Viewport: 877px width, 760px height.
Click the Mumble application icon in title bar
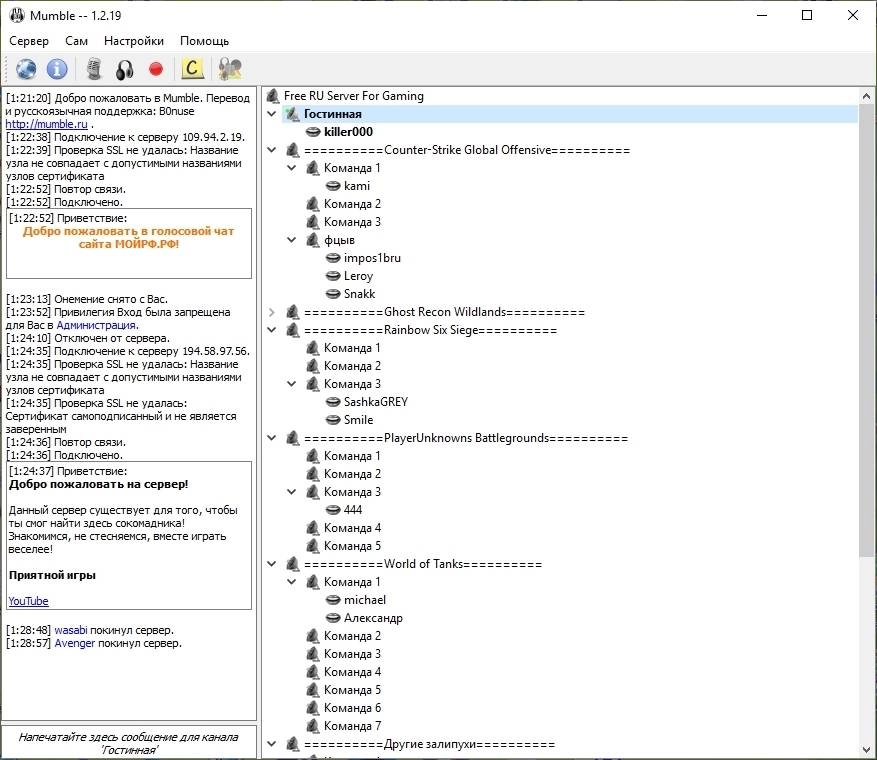point(17,15)
